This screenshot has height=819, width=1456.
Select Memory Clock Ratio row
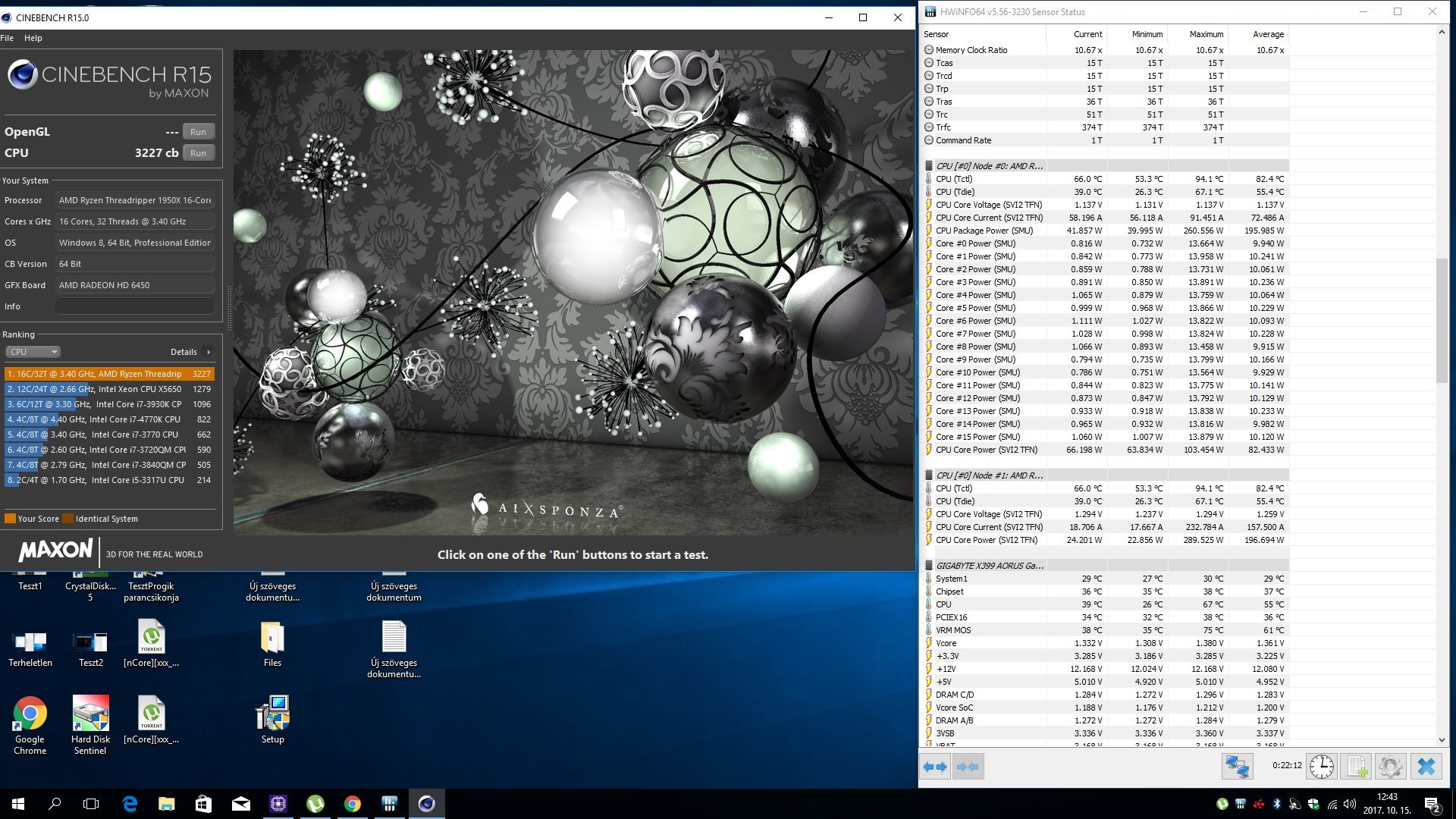tap(1106, 50)
